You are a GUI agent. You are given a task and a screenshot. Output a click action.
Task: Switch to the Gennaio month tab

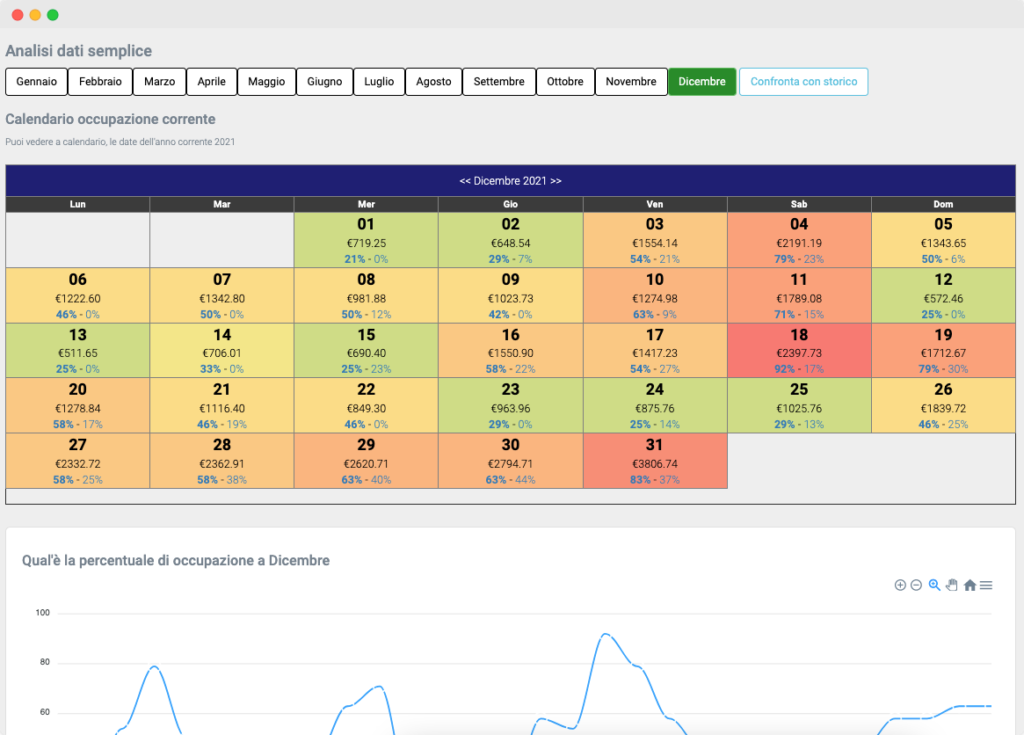pyautogui.click(x=37, y=82)
